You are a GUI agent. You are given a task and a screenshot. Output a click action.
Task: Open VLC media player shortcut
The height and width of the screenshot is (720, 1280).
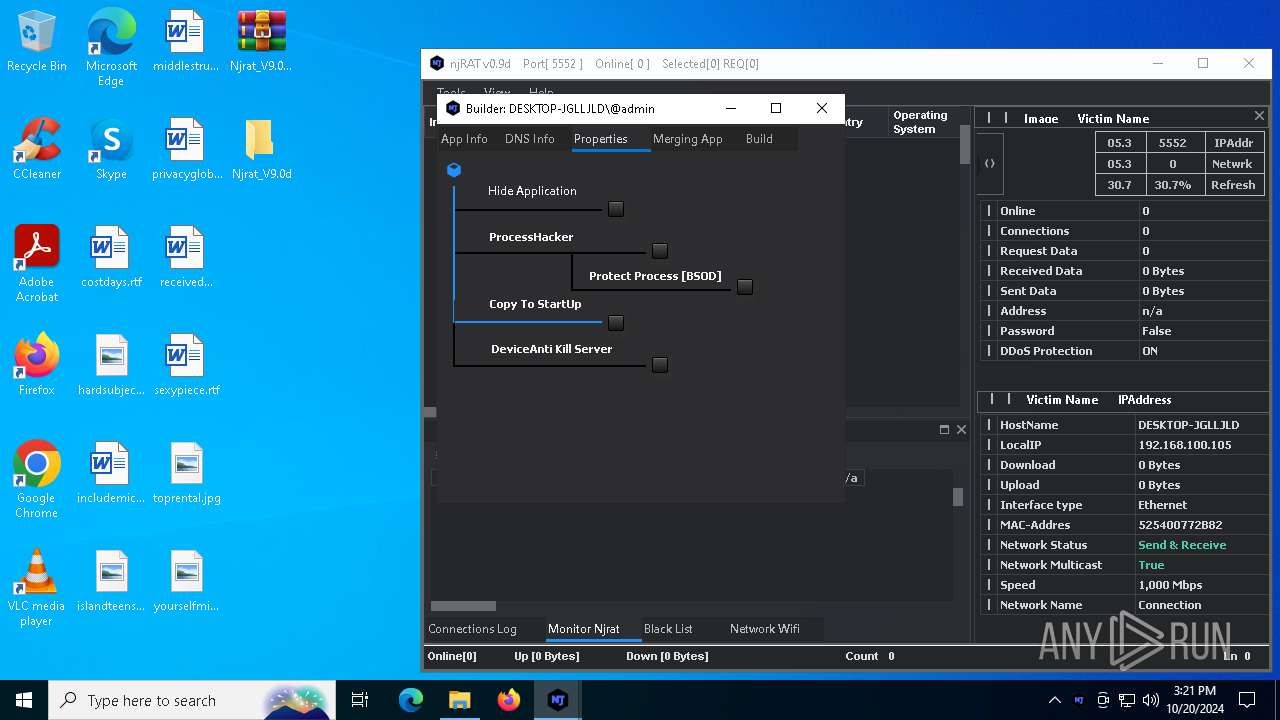(x=37, y=588)
